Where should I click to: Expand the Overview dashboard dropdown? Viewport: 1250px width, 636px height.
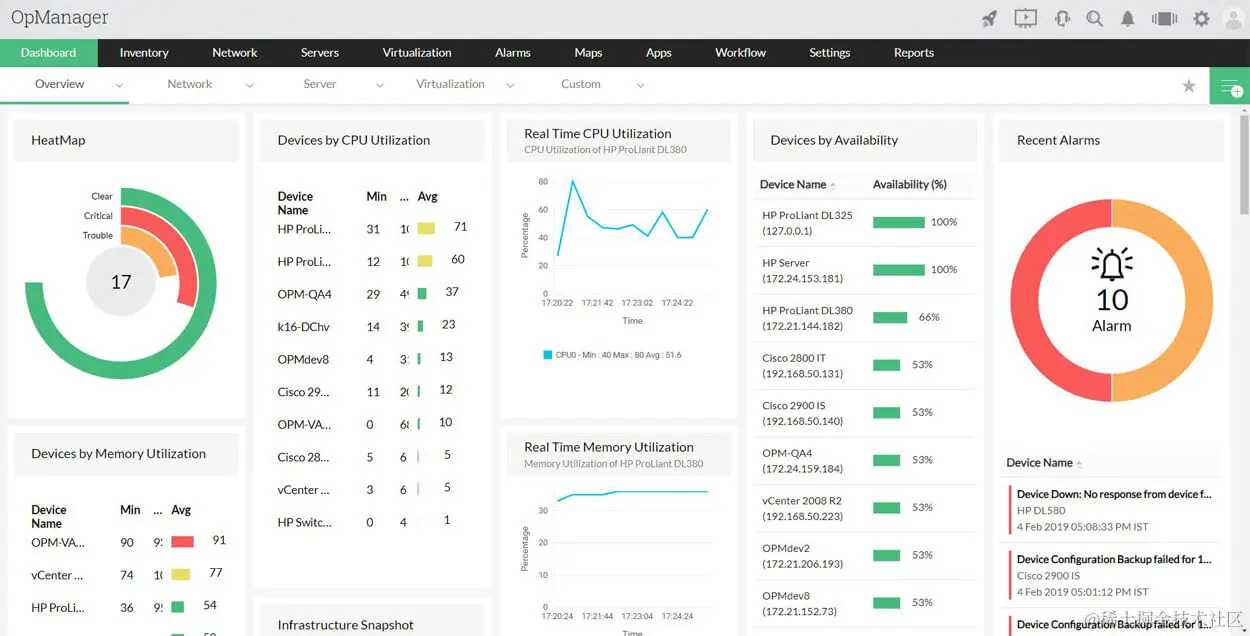118,86
